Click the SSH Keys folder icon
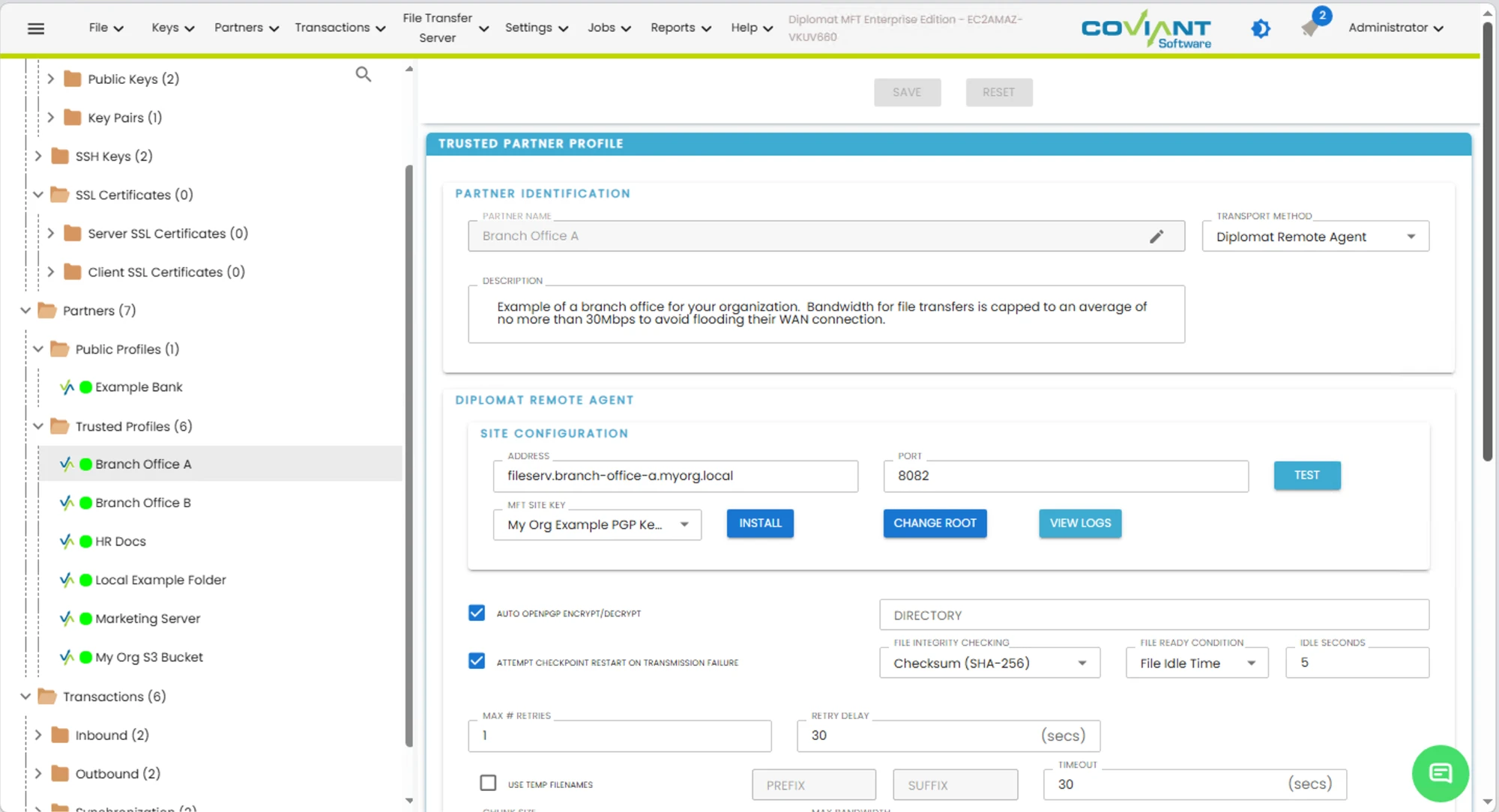This screenshot has width=1499, height=812. [60, 156]
